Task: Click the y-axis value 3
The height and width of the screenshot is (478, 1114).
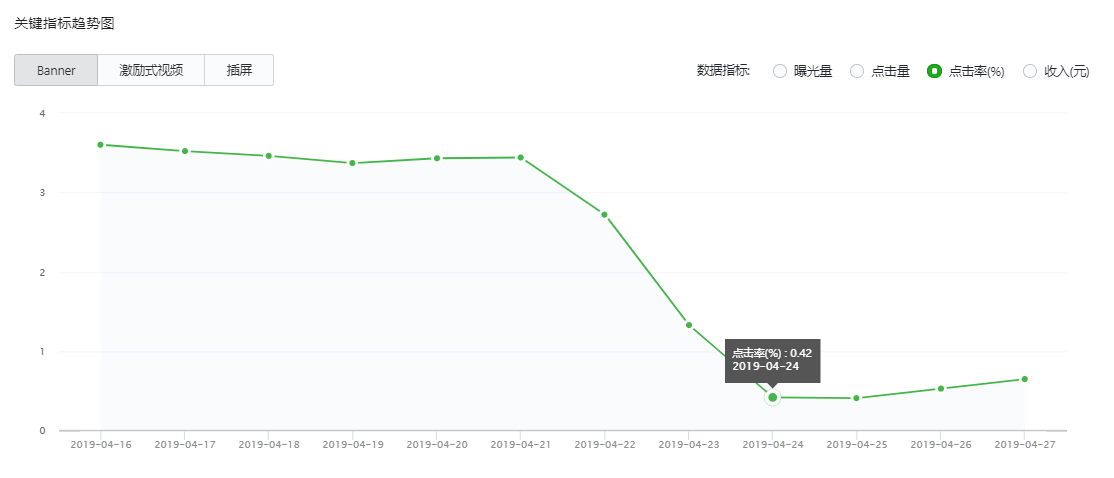Action: click(x=43, y=192)
